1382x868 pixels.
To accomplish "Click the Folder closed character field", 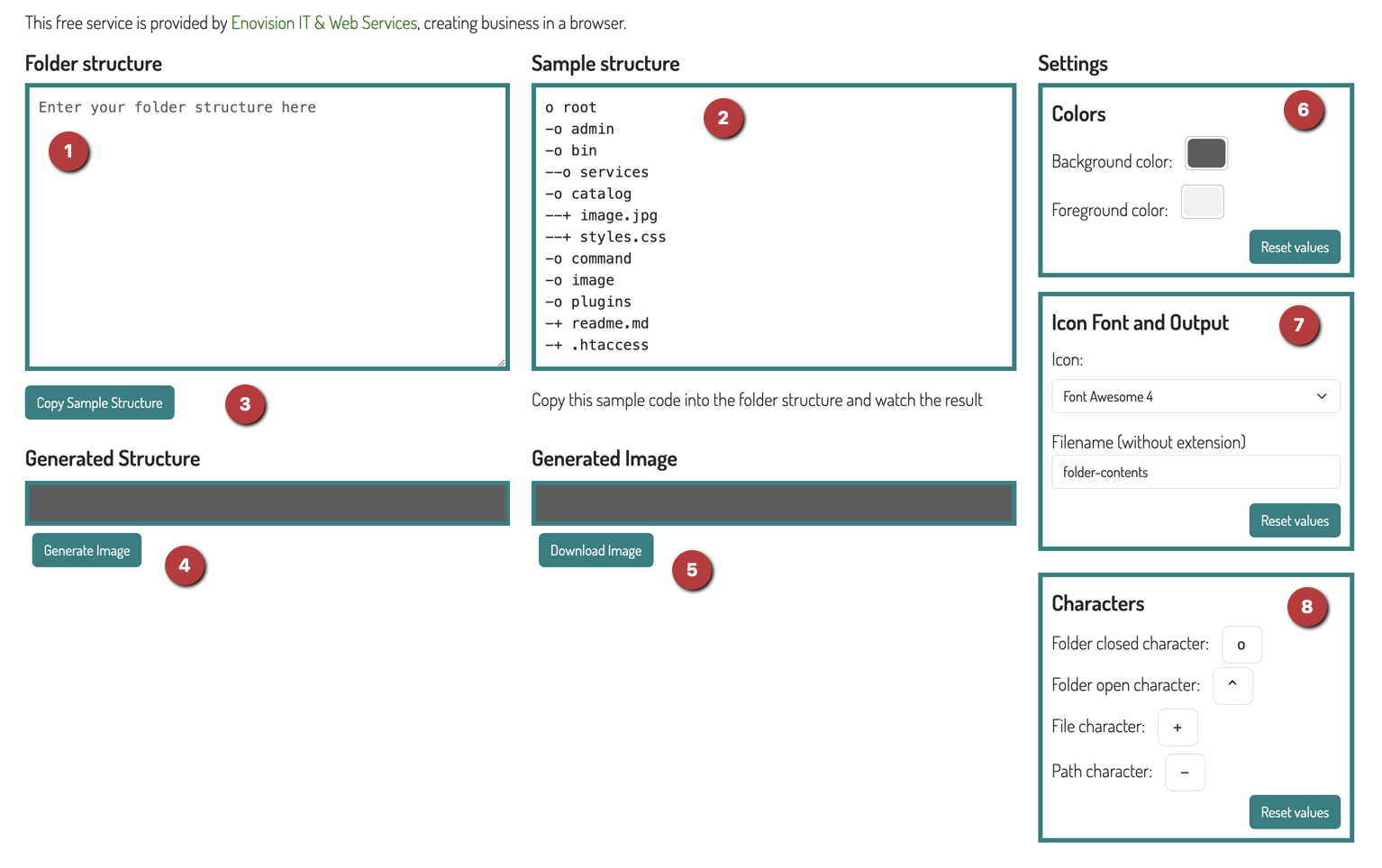I will pos(1241,645).
